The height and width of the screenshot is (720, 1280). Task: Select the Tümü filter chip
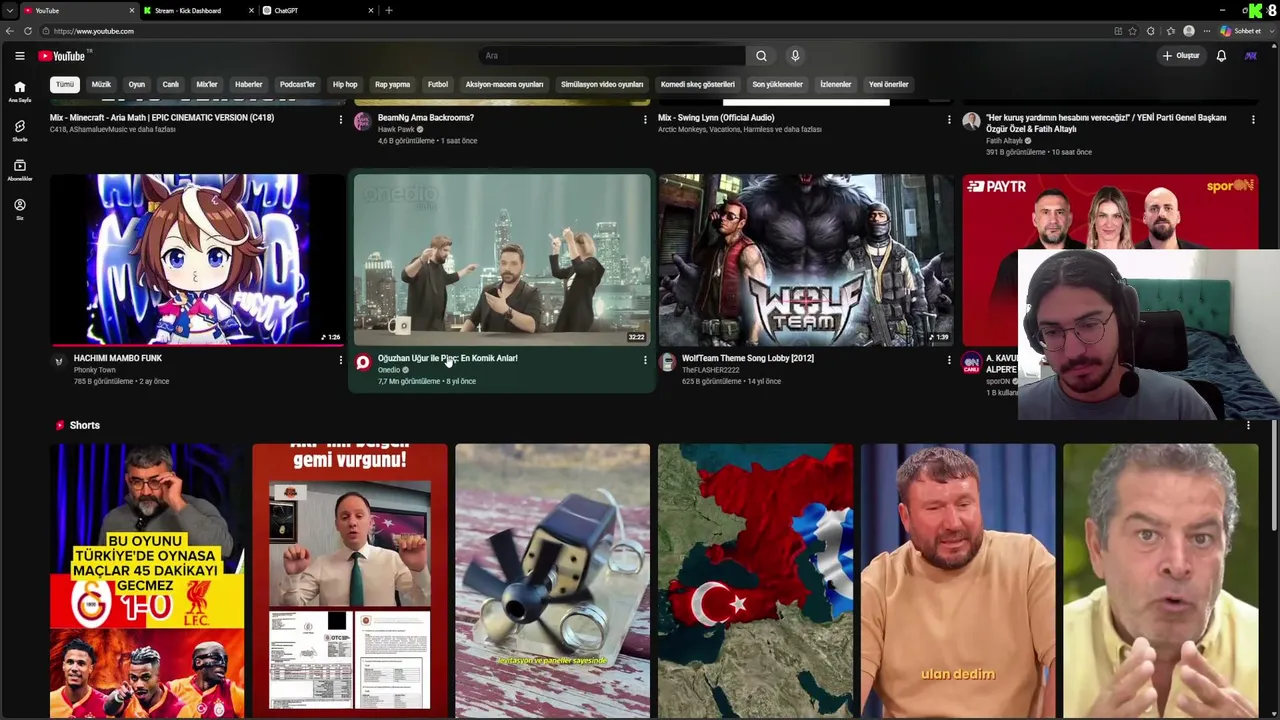tap(65, 85)
